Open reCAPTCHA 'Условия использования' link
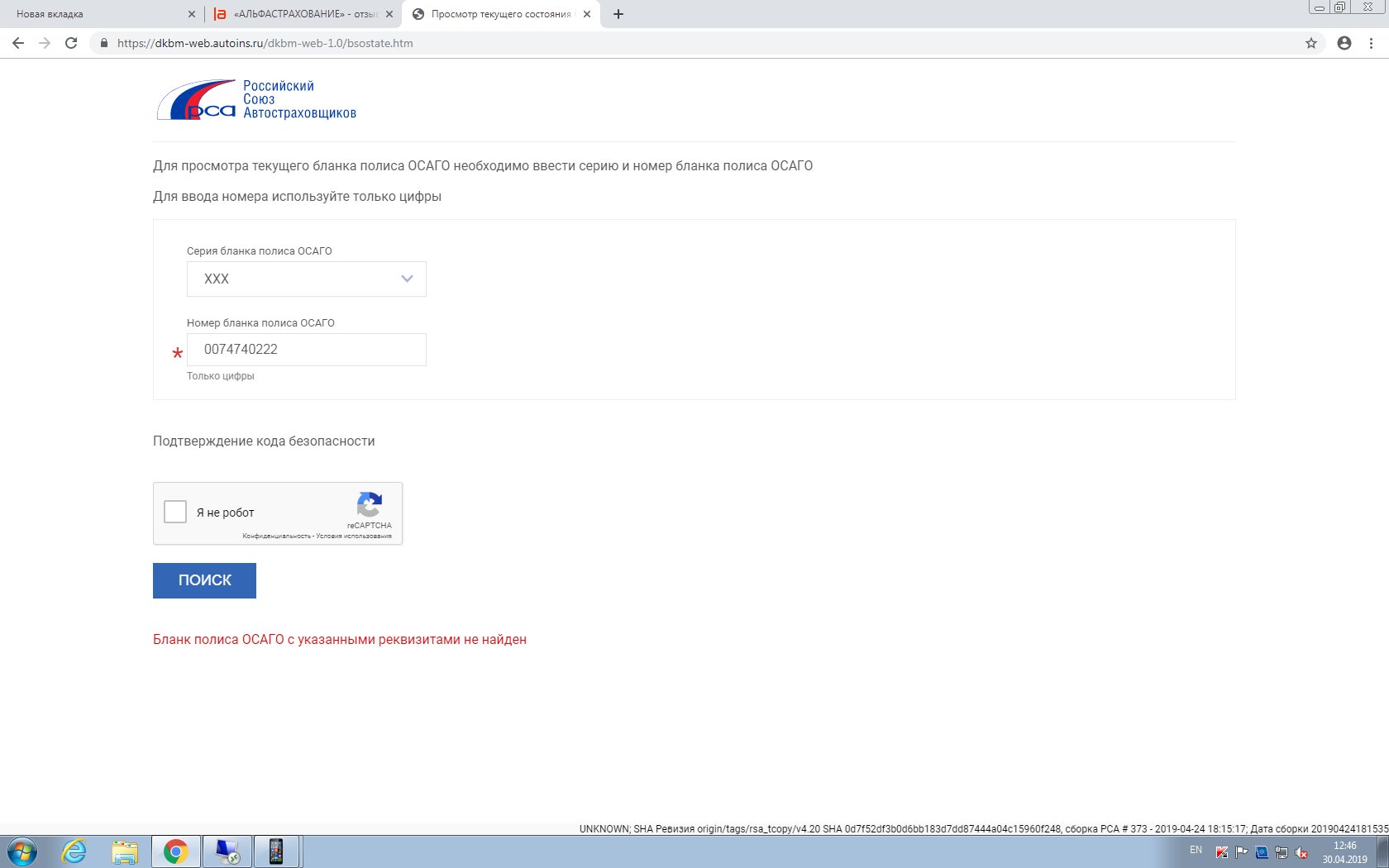The width and height of the screenshot is (1389, 868). [354, 536]
